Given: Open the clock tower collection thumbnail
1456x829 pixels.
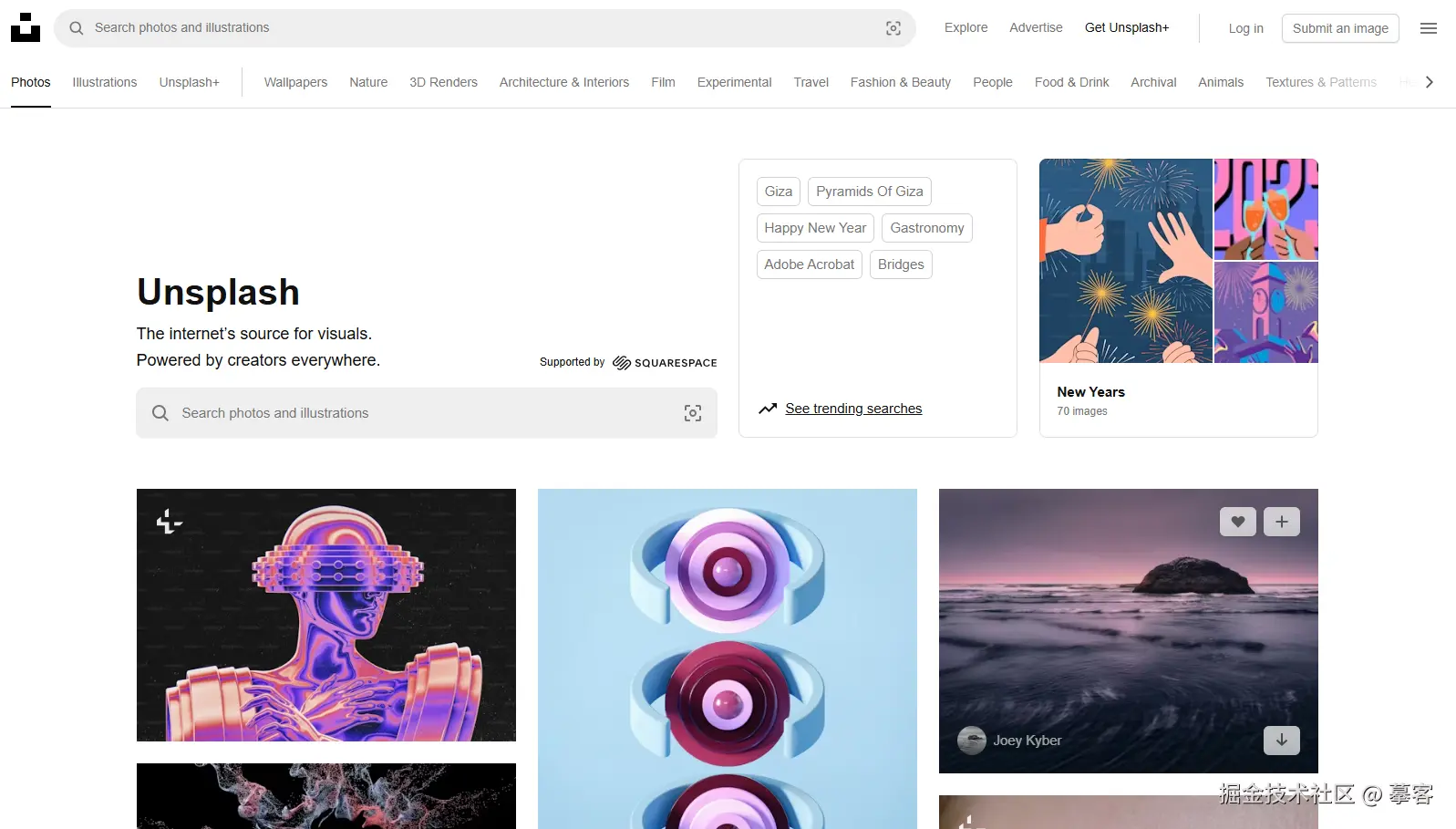Looking at the screenshot, I should click(x=1266, y=313).
